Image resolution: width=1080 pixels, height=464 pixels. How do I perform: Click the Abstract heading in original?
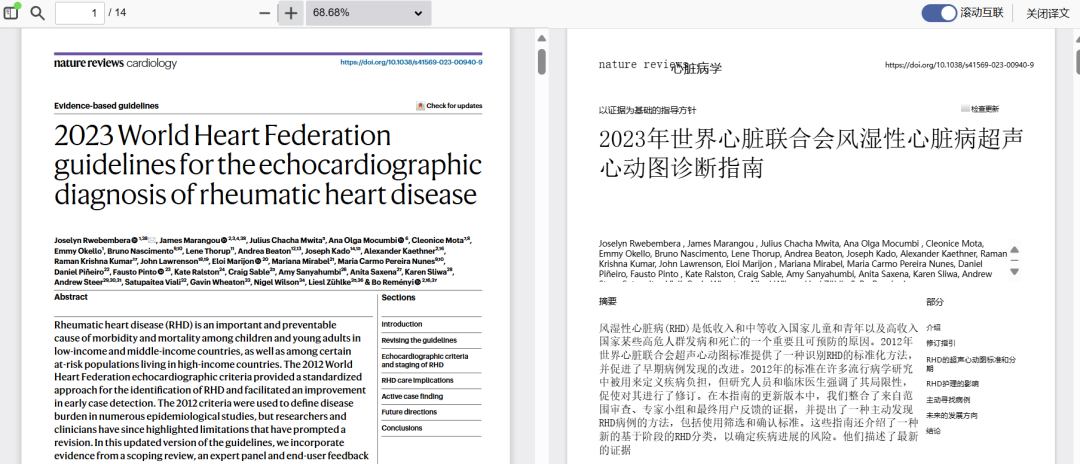71,297
